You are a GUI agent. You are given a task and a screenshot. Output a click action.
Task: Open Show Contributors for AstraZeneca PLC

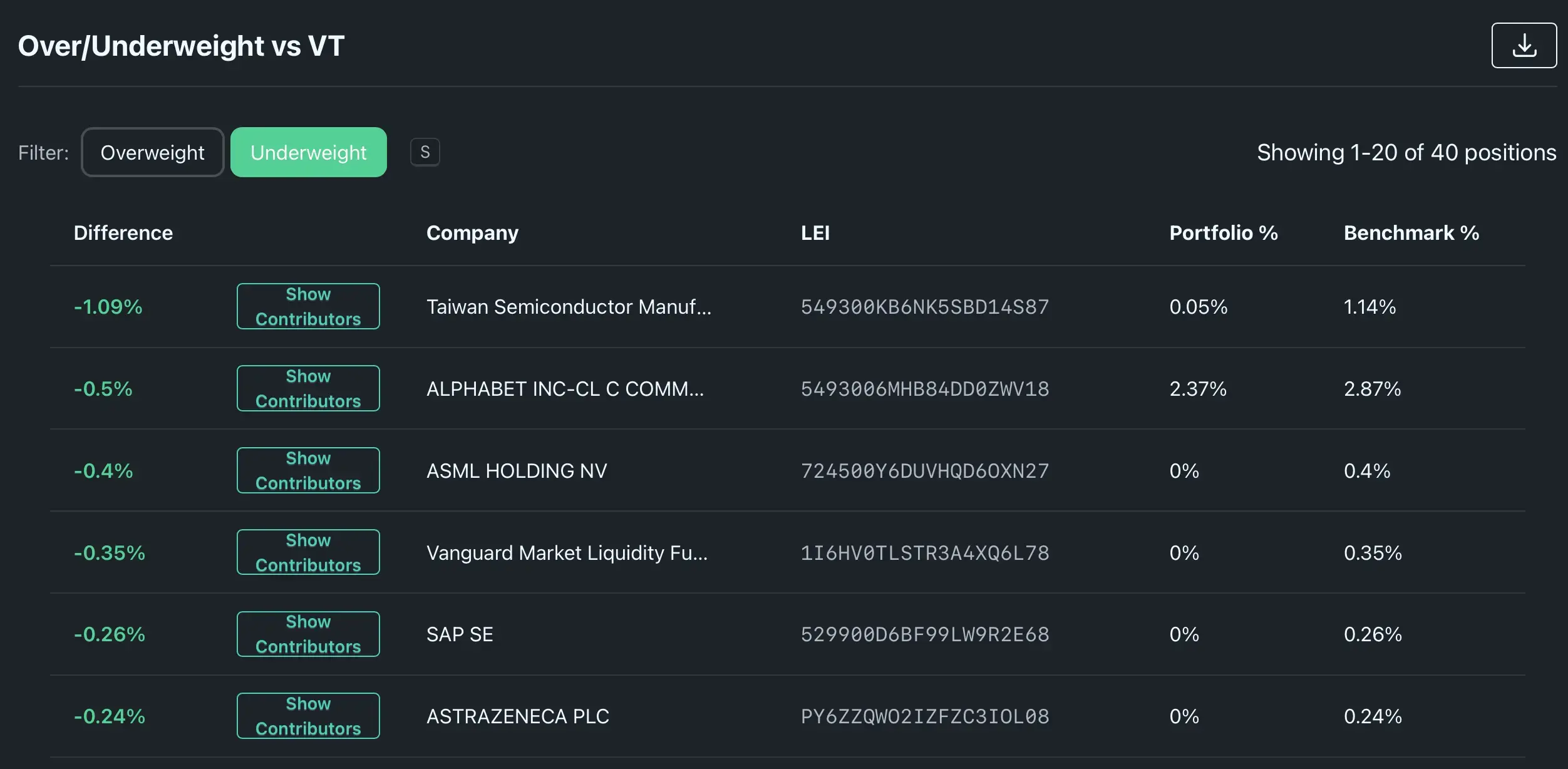point(308,716)
